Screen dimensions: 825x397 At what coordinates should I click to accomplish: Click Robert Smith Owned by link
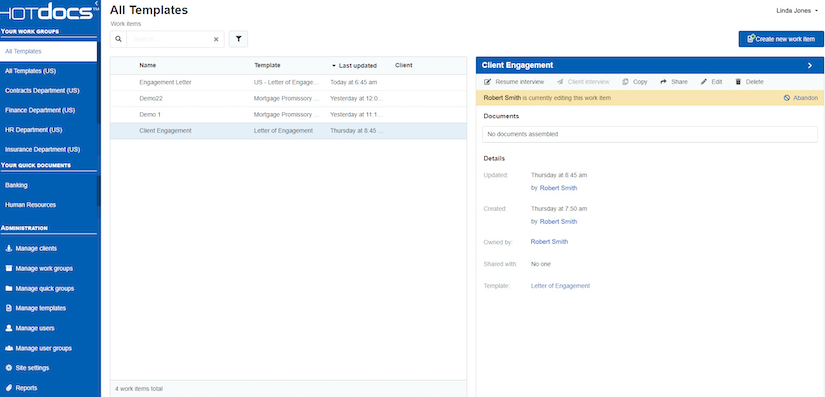point(549,242)
